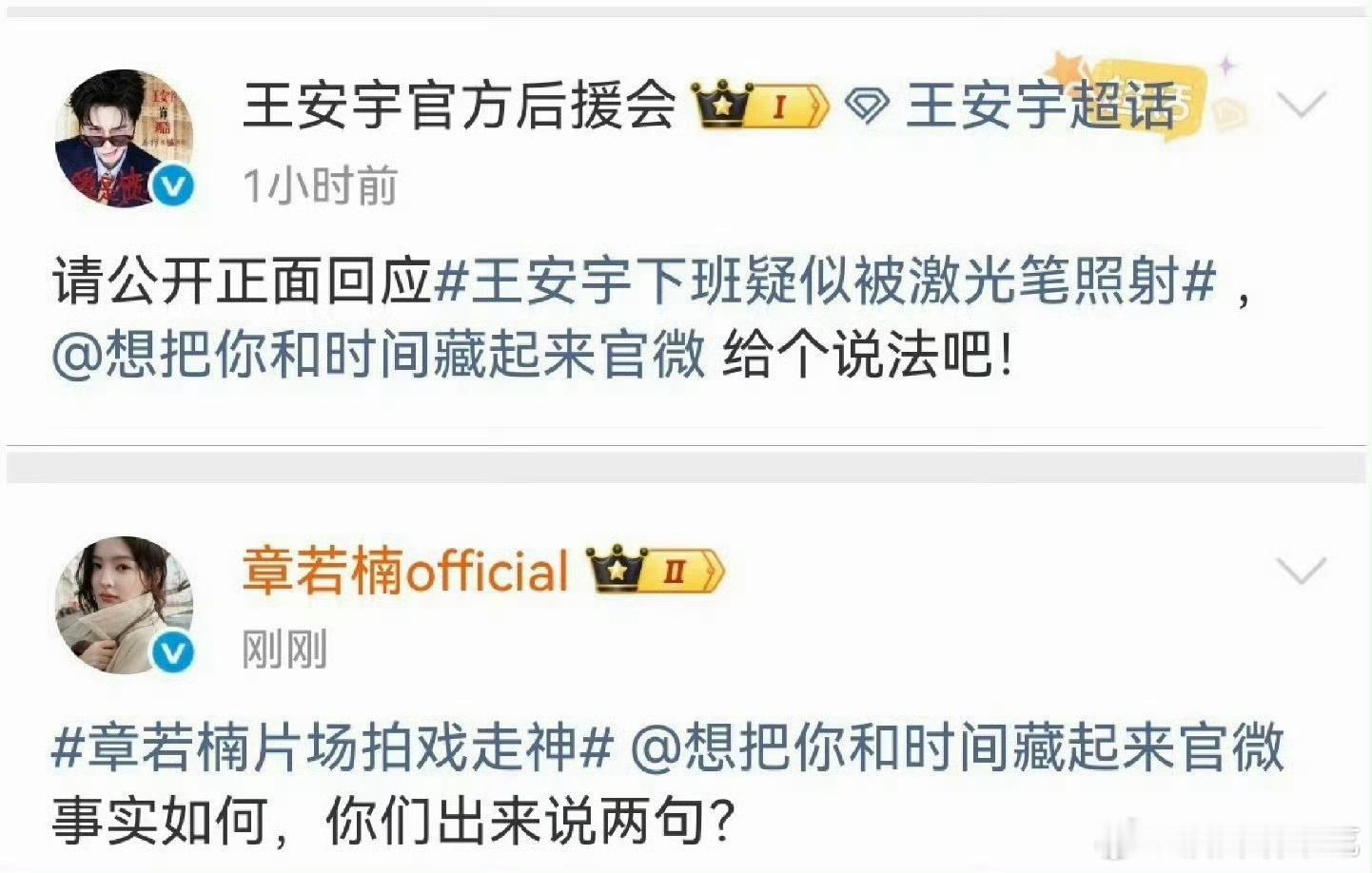Open hashtag #王安宇下班疑似被激光笔照射#
The width and height of the screenshot is (1372, 873).
[825, 281]
